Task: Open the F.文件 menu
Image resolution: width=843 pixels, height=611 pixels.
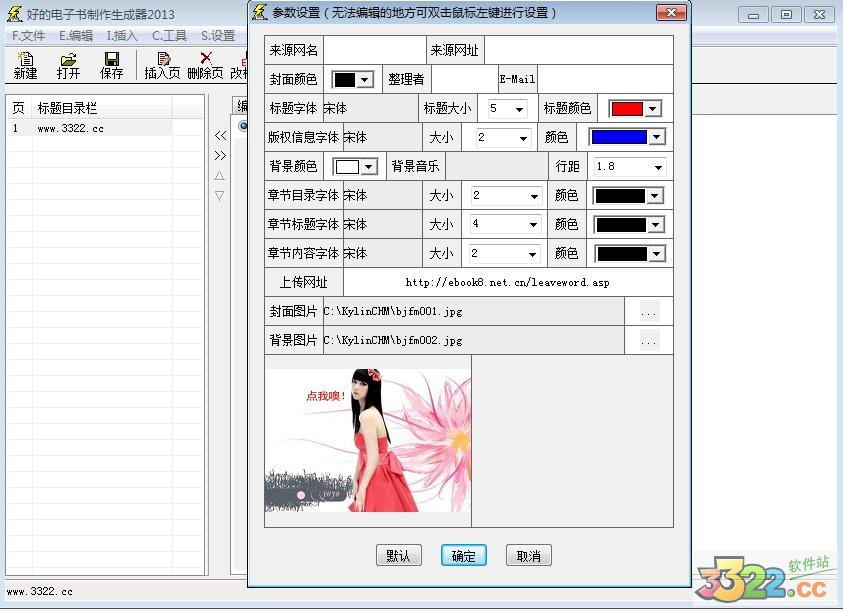Action: click(28, 36)
